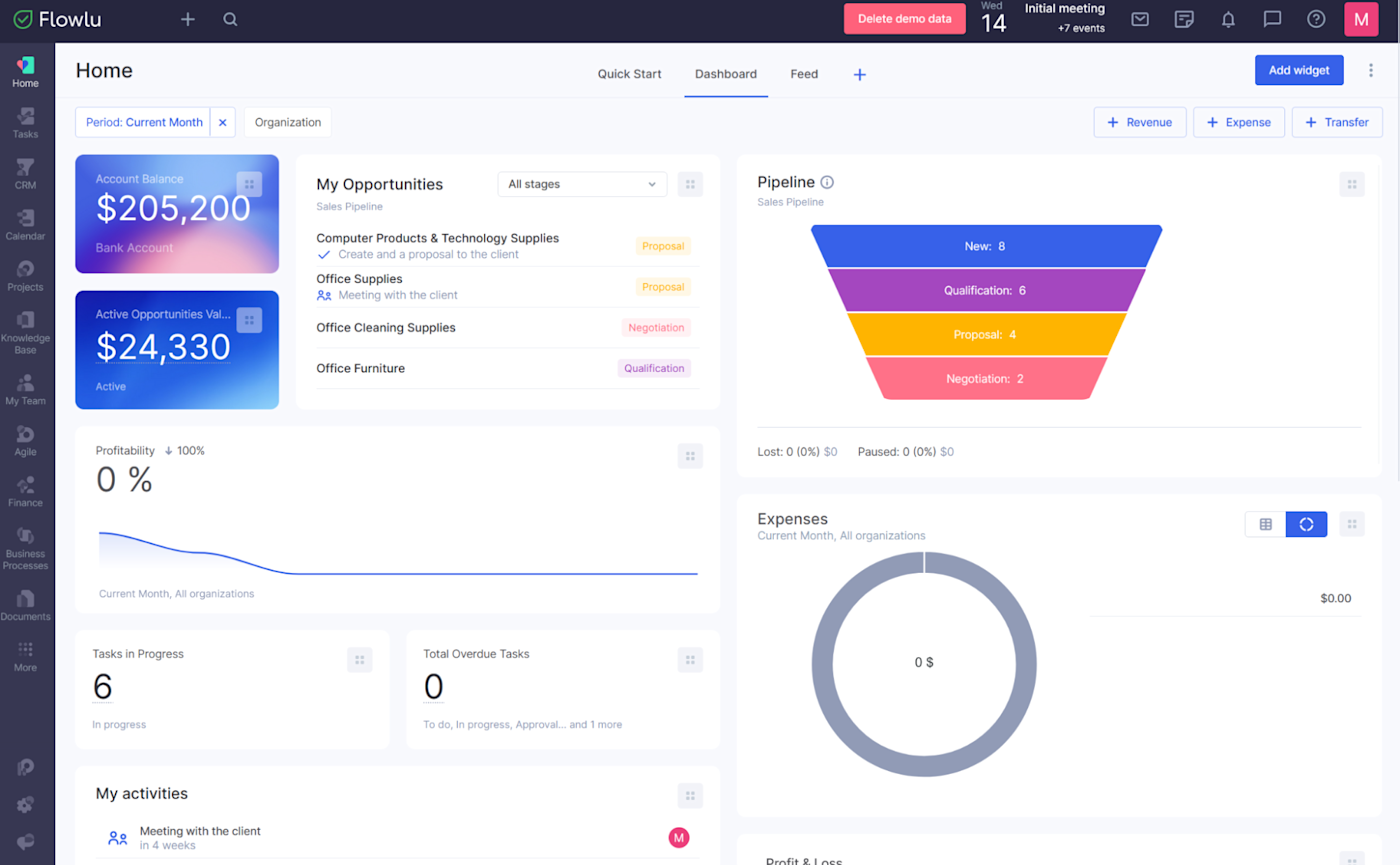1400x865 pixels.
Task: Open the search magnifier in the top bar
Action: tap(230, 19)
